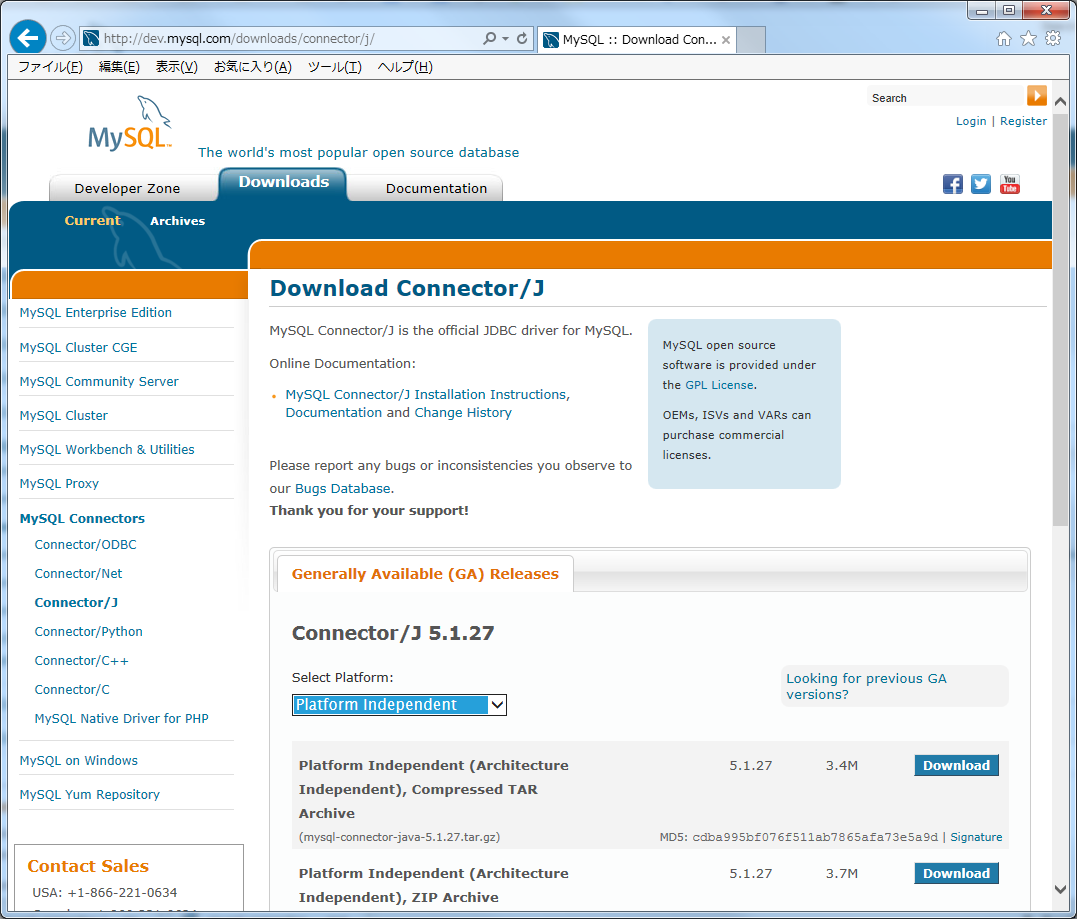Visit the MySQL Facebook page icon

pyautogui.click(x=953, y=184)
